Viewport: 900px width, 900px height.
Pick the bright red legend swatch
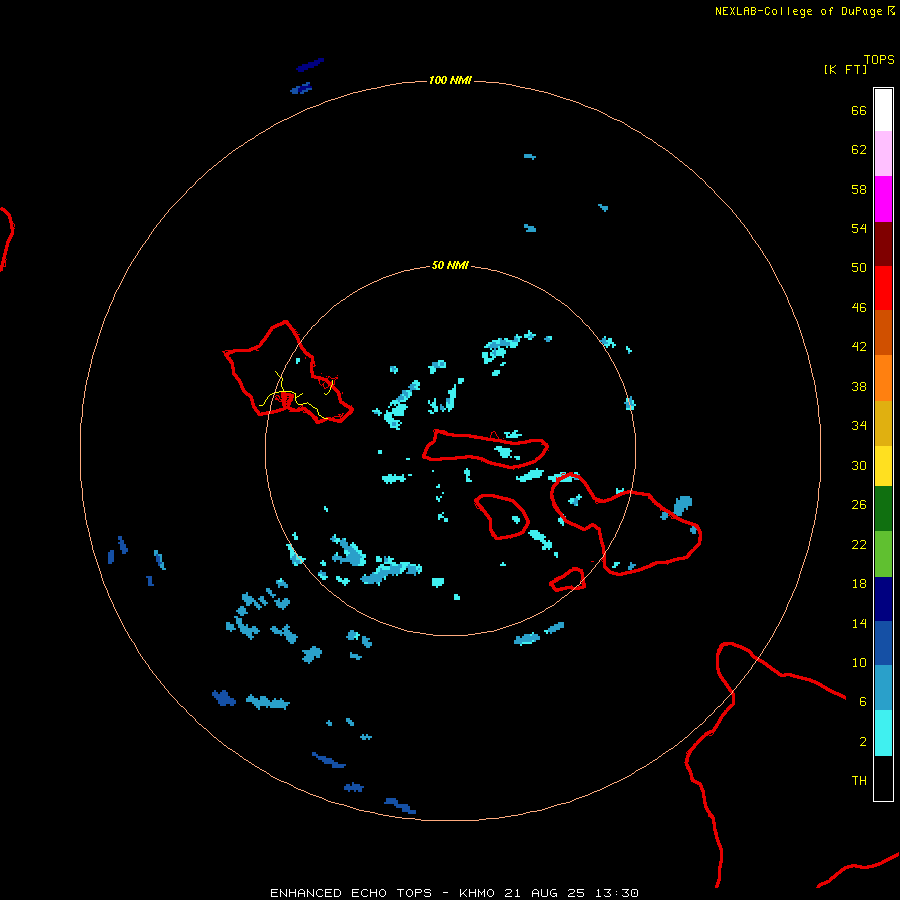(883, 288)
